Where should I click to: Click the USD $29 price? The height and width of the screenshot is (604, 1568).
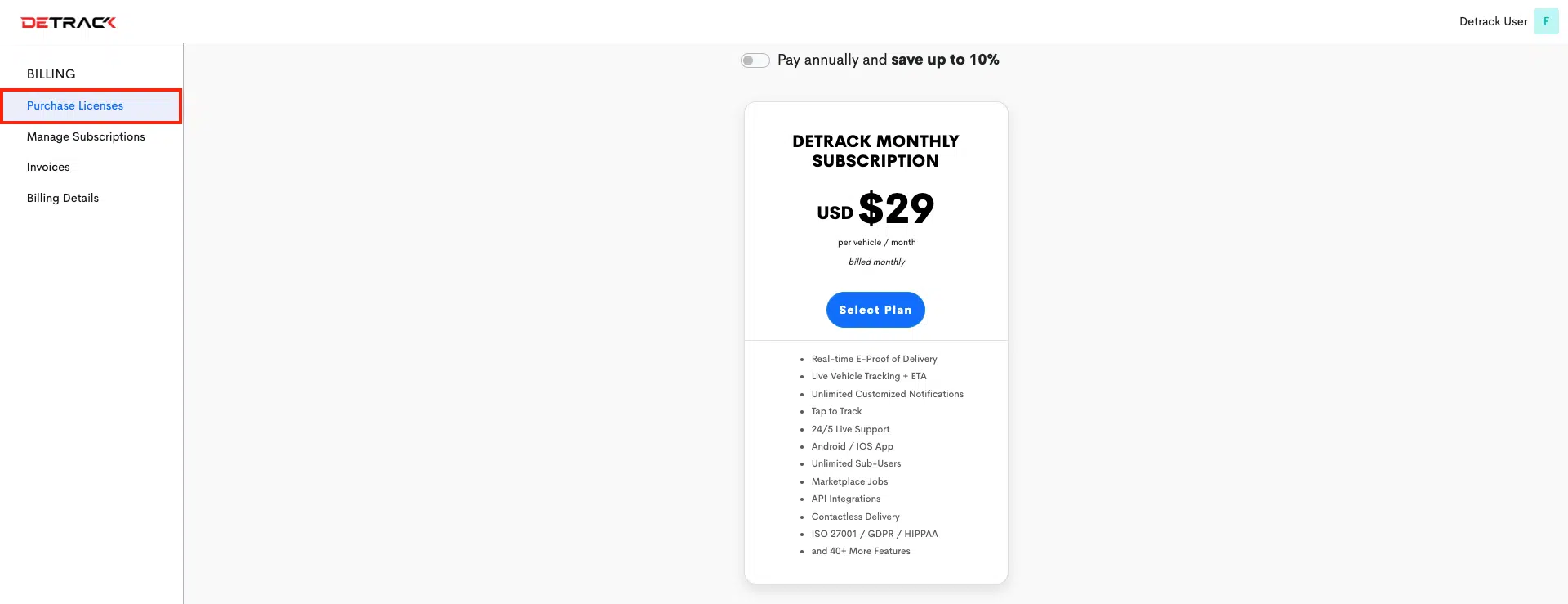(875, 208)
